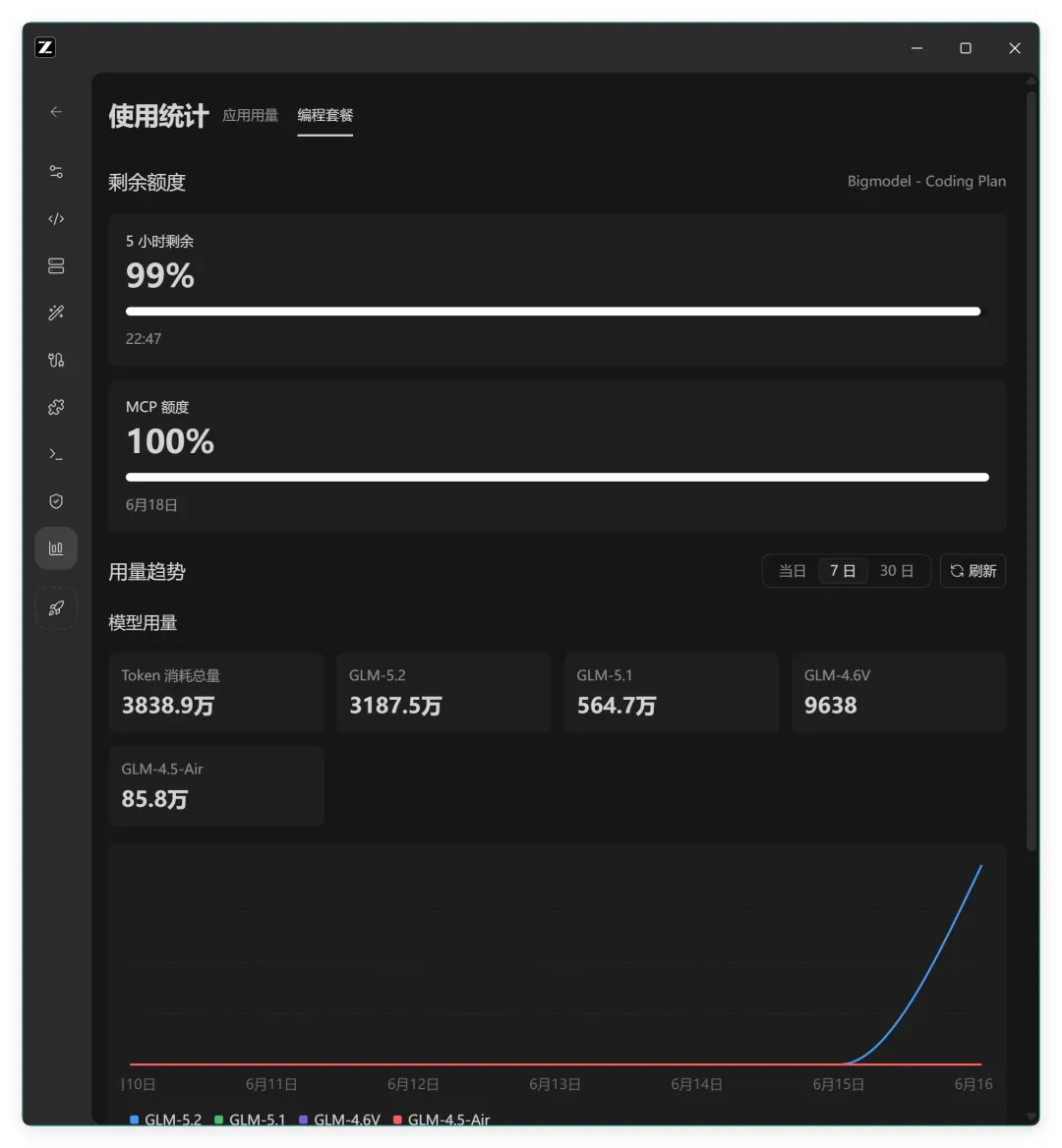This screenshot has height=1148, width=1062.
Task: Select the bar chart statistics icon
Action: pos(56,547)
